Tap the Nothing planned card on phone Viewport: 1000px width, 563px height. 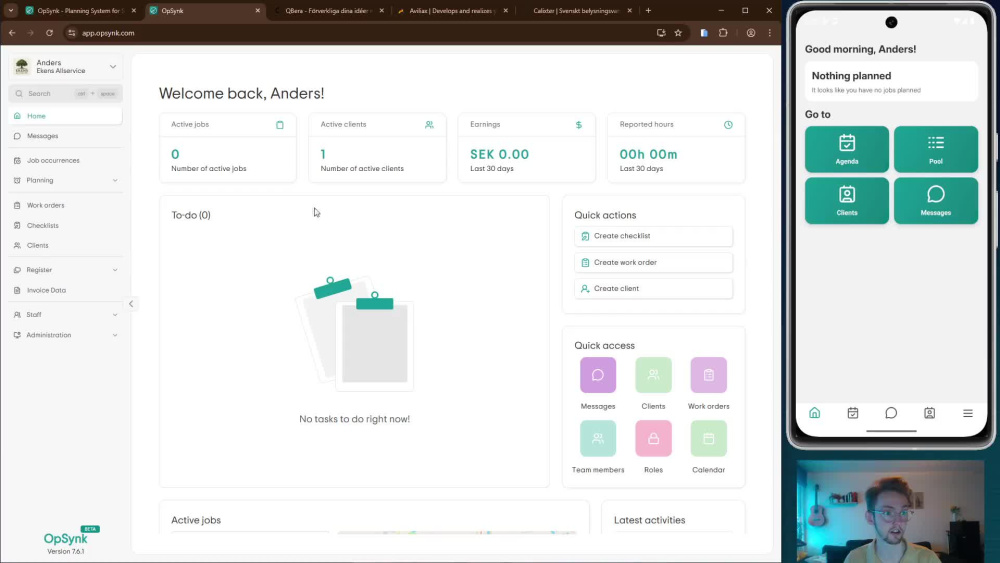tap(891, 82)
